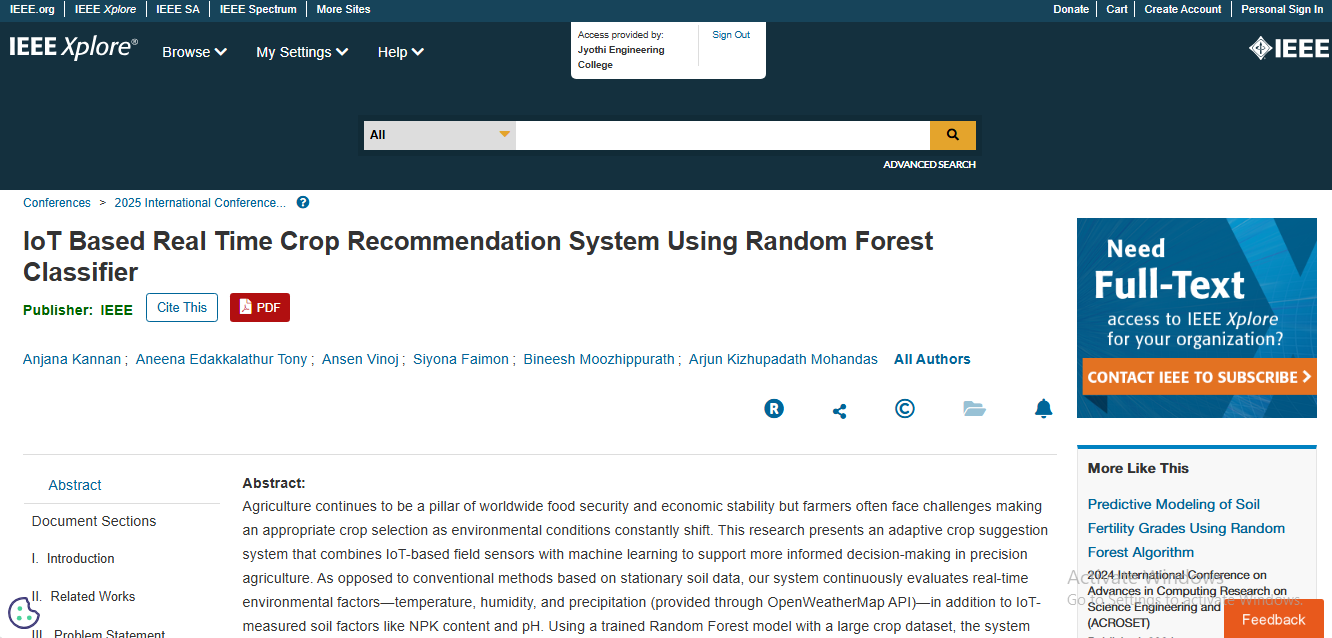Click the help question mark icon
Image resolution: width=1332 pixels, height=638 pixels.
pos(303,203)
